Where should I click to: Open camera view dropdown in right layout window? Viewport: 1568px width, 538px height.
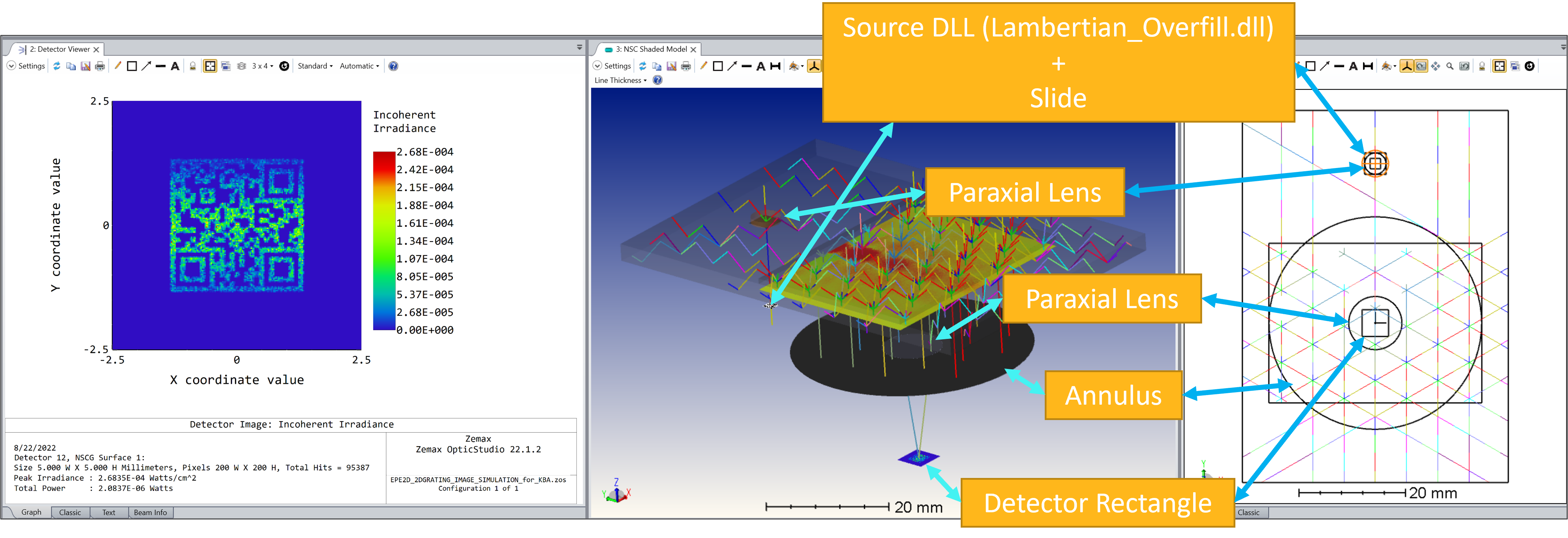[1388, 66]
